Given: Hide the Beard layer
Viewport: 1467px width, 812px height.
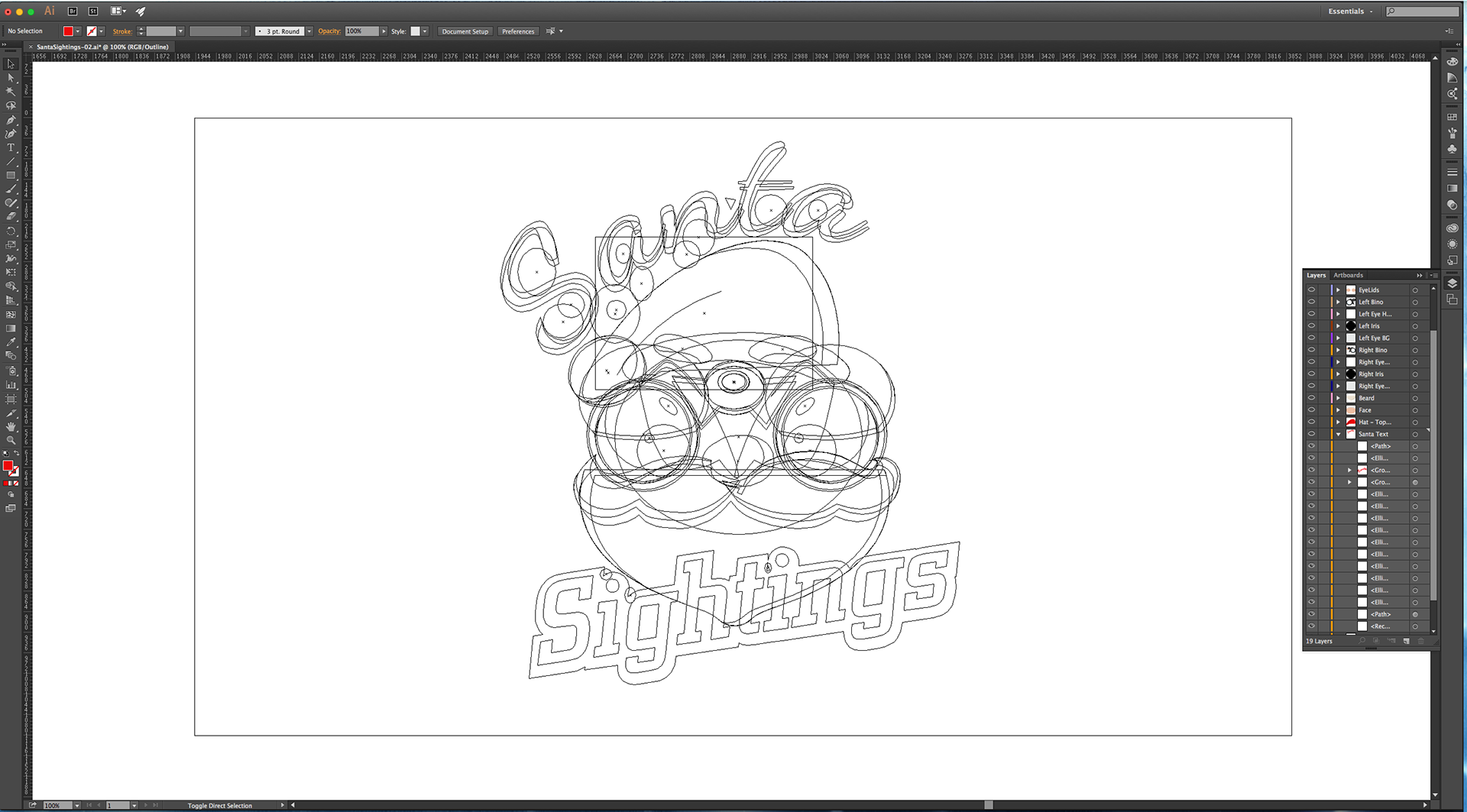Looking at the screenshot, I should (1311, 398).
